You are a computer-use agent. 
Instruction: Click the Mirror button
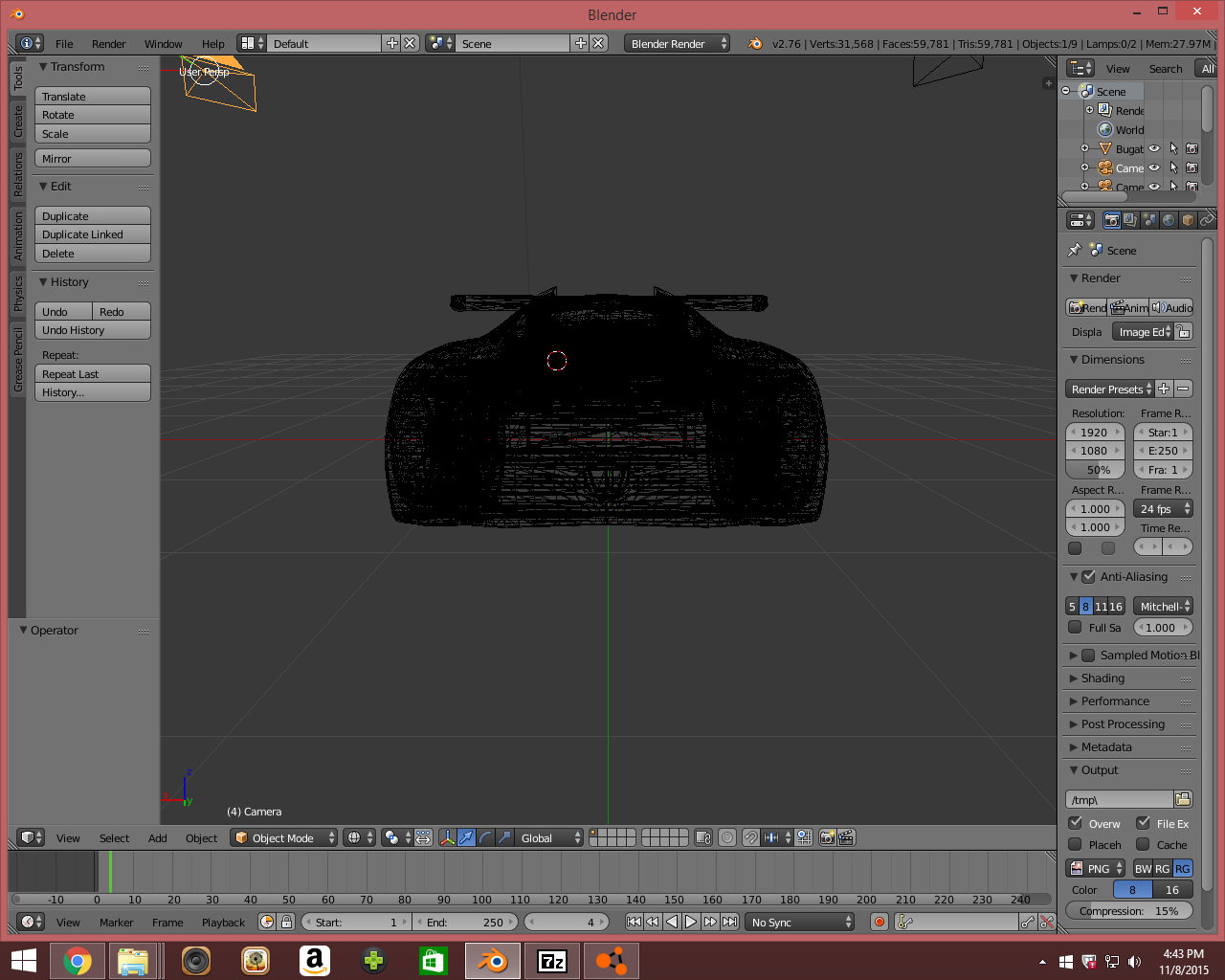(93, 159)
